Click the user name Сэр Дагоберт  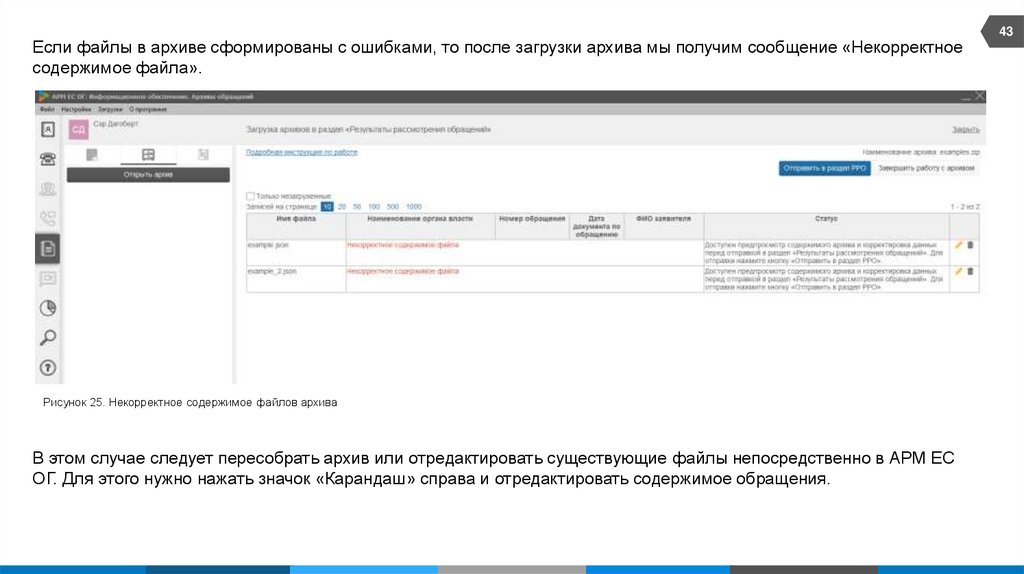coord(116,123)
